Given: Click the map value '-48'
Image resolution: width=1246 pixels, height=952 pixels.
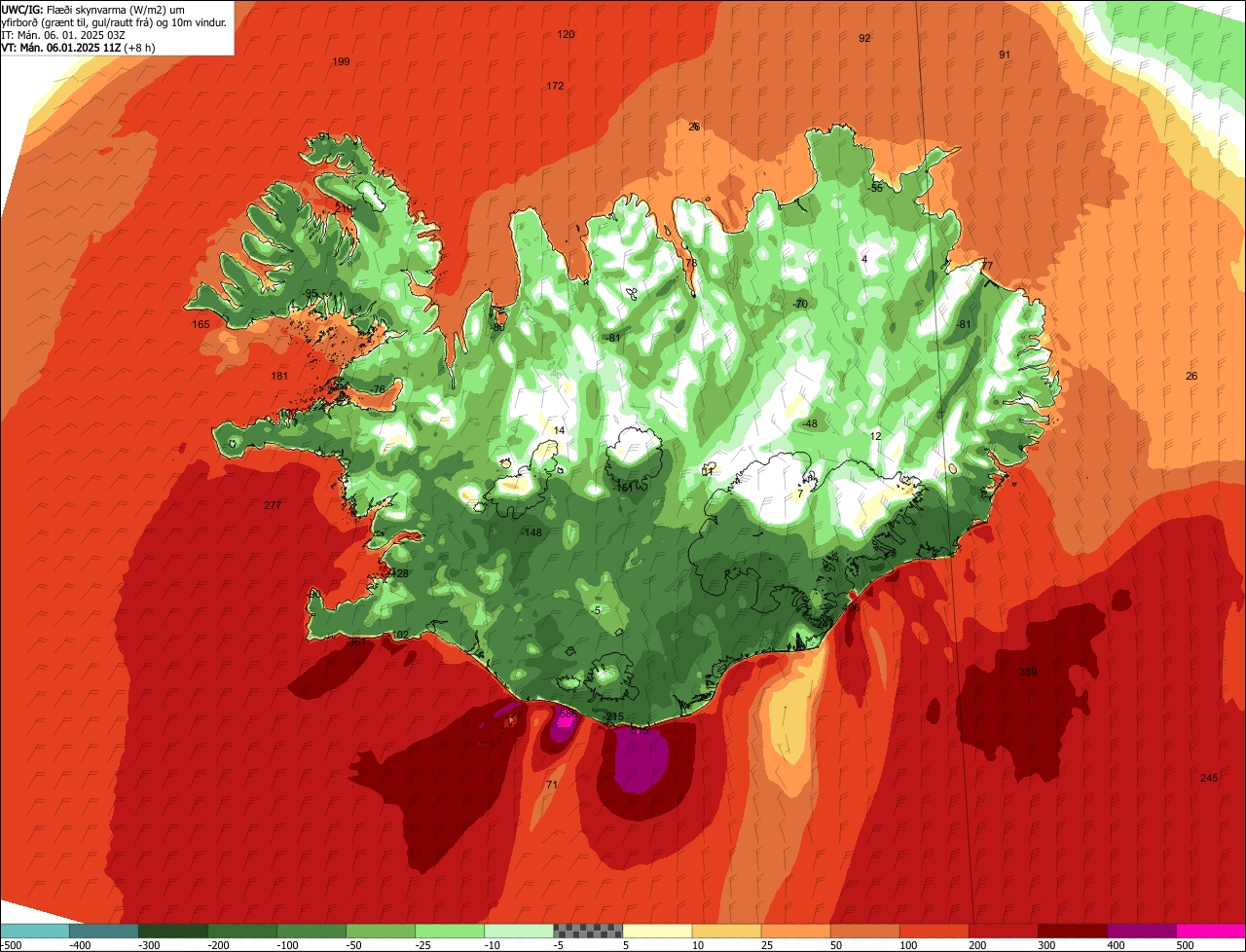Looking at the screenshot, I should tap(810, 423).
